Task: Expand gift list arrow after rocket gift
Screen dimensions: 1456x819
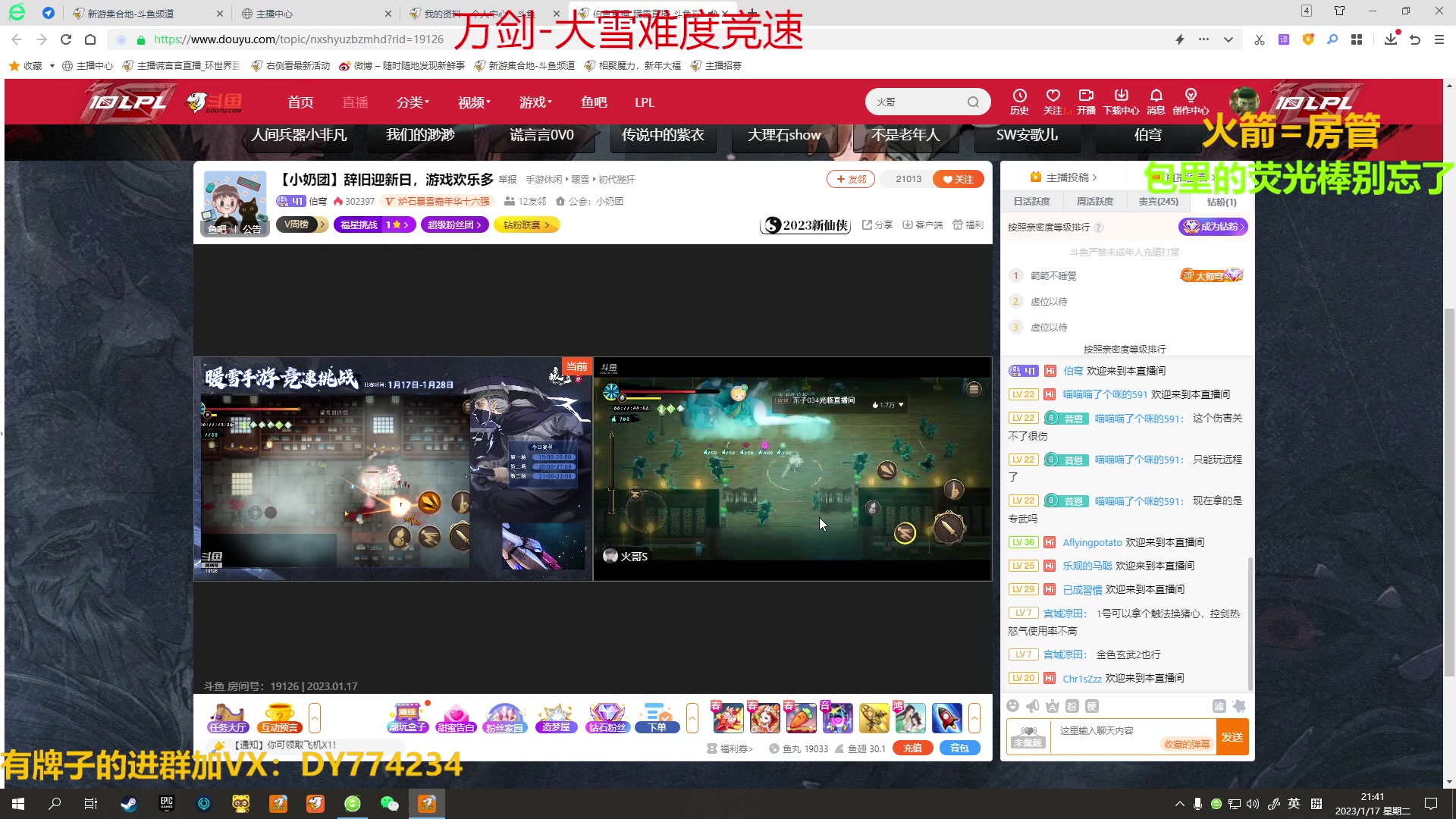Action: point(974,718)
